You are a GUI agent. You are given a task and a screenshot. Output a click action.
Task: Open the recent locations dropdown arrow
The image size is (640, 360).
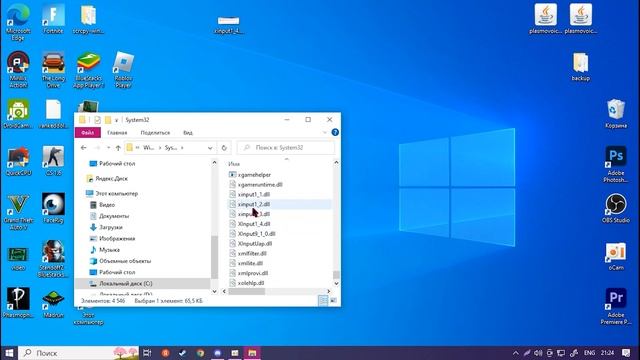point(108,148)
